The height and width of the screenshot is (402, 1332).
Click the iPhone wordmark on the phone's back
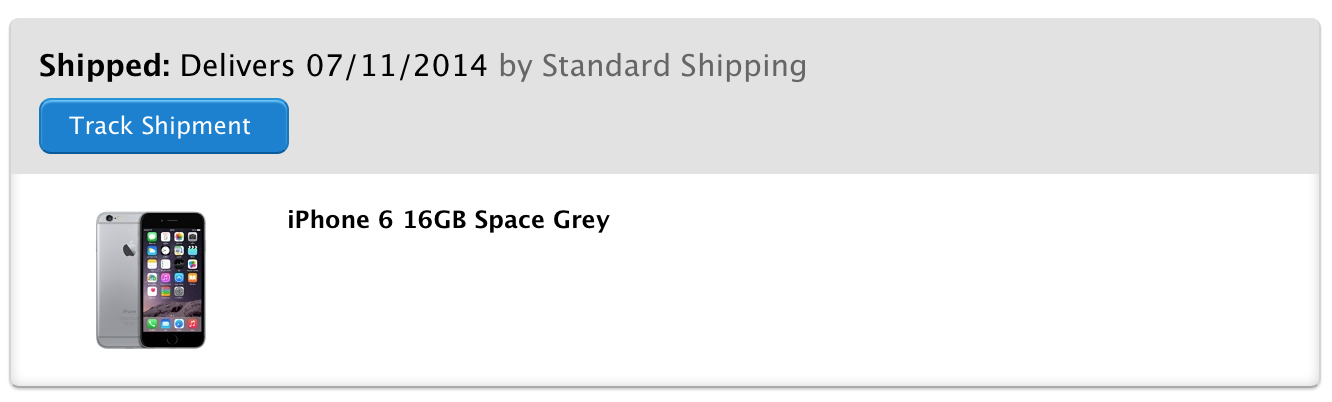pyautogui.click(x=129, y=311)
